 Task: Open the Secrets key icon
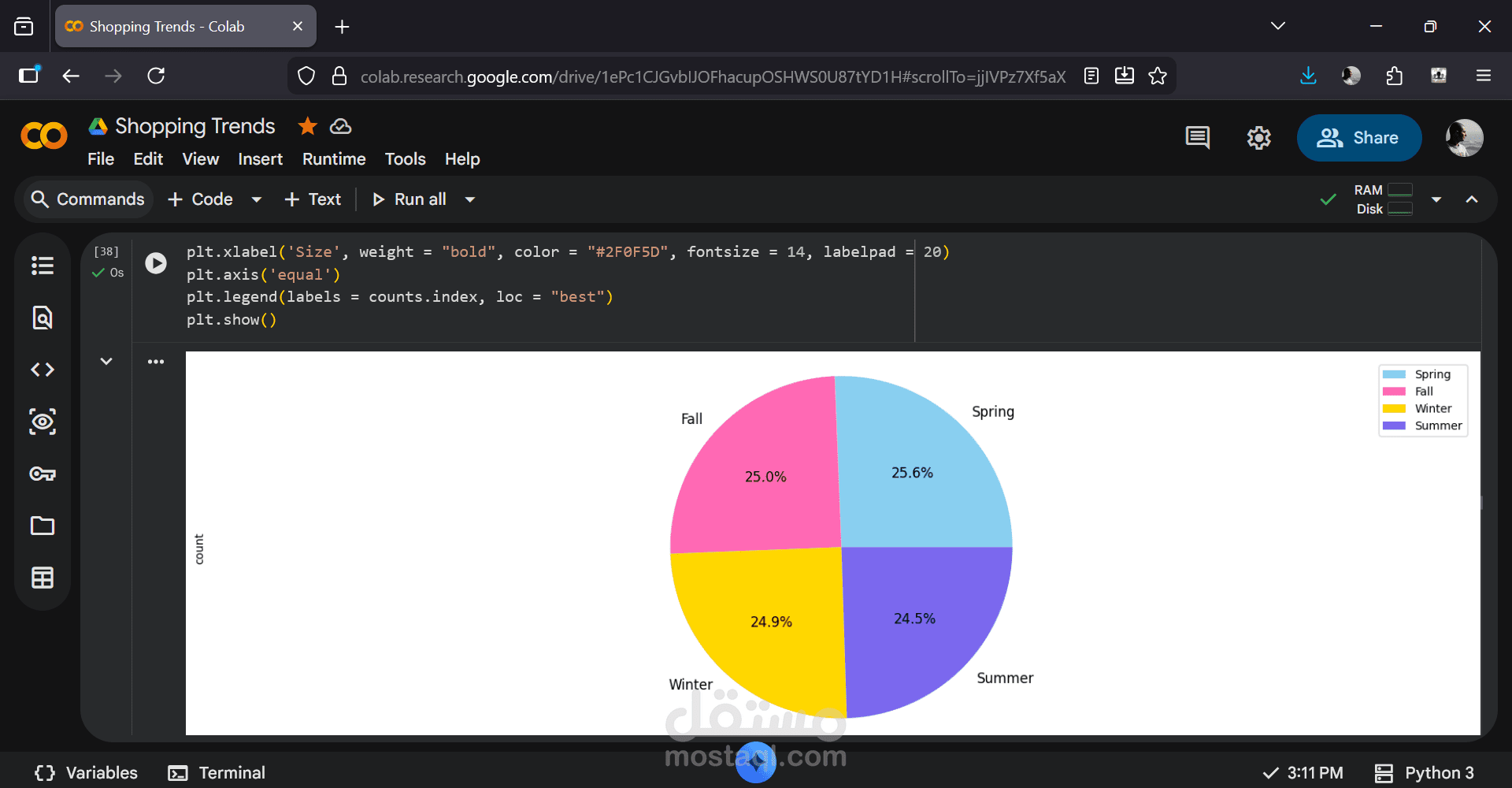coord(43,474)
